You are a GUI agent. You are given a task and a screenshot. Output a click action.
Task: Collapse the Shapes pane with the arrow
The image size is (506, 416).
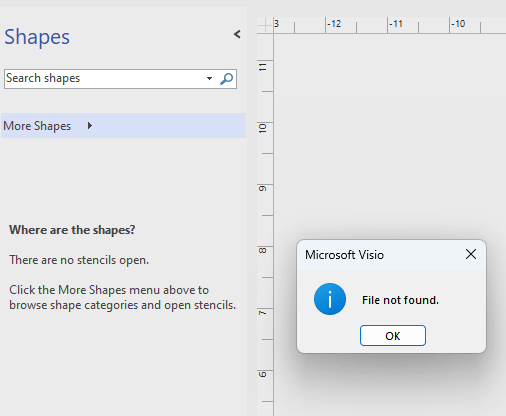coord(237,34)
